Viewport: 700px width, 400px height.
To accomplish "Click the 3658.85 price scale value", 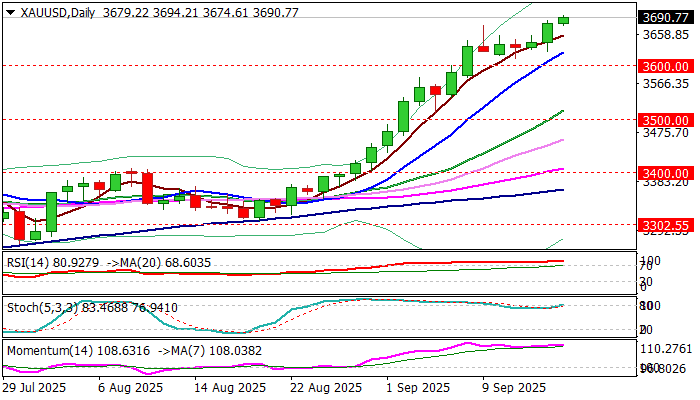I will [665, 34].
